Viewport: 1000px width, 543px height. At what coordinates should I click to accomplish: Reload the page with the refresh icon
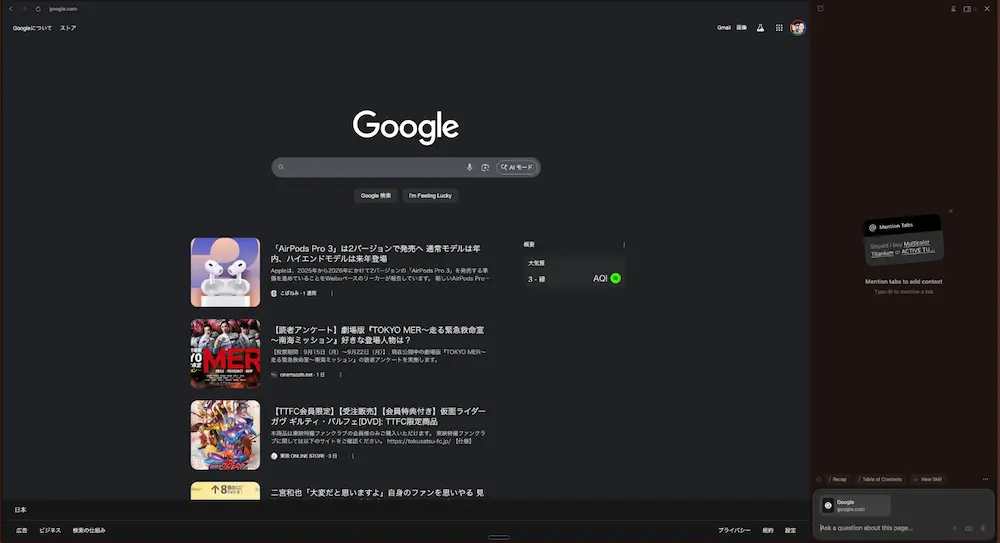coord(38,9)
